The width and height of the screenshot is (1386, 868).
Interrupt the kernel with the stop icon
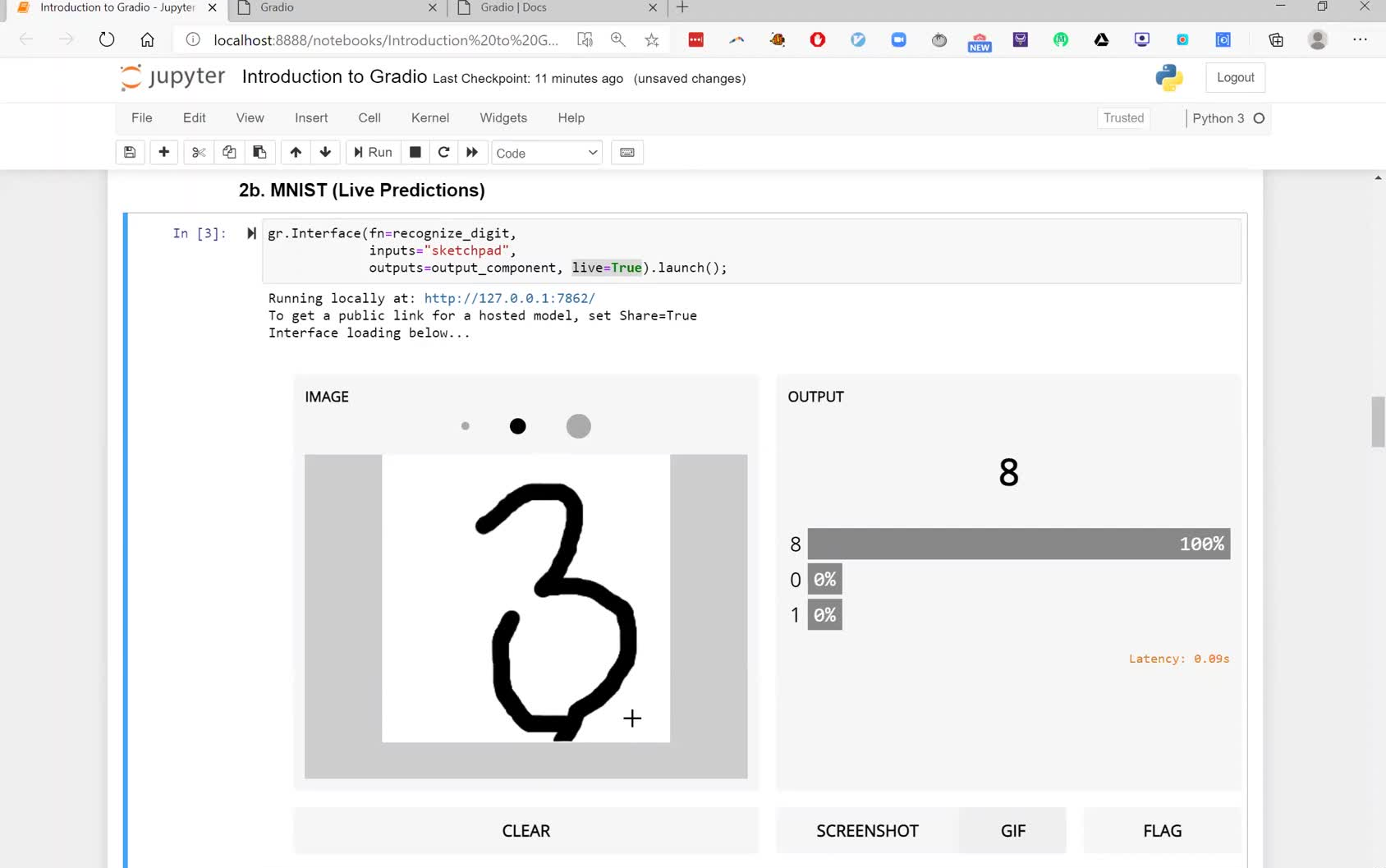tap(415, 152)
